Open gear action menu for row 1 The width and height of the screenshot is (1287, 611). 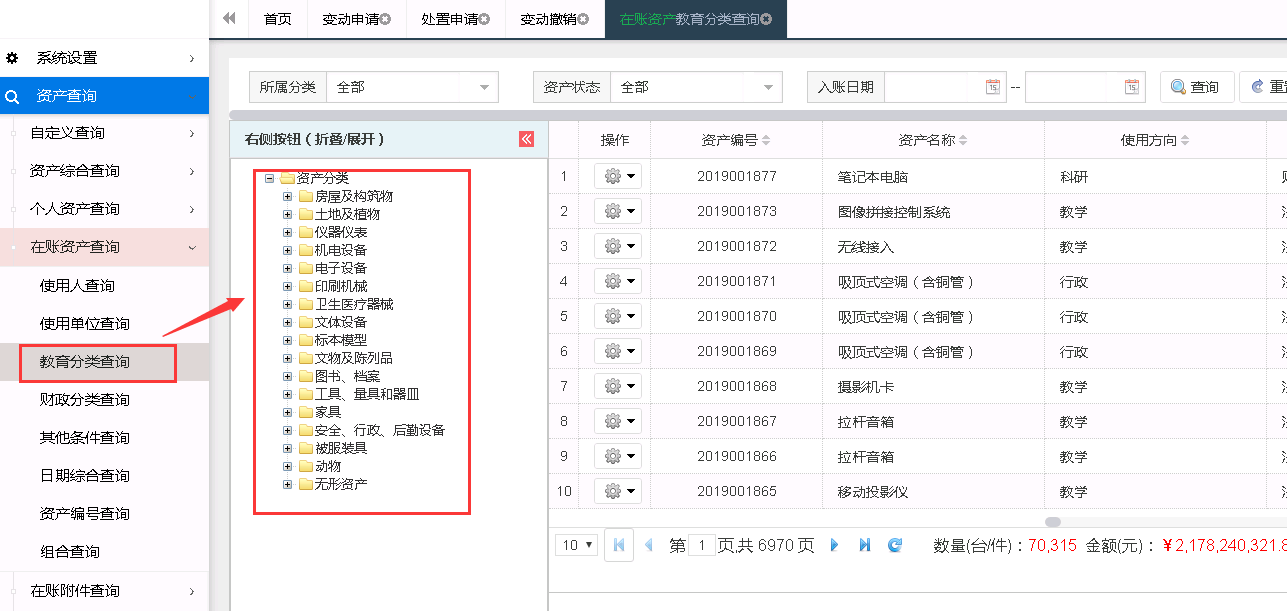pyautogui.click(x=619, y=177)
